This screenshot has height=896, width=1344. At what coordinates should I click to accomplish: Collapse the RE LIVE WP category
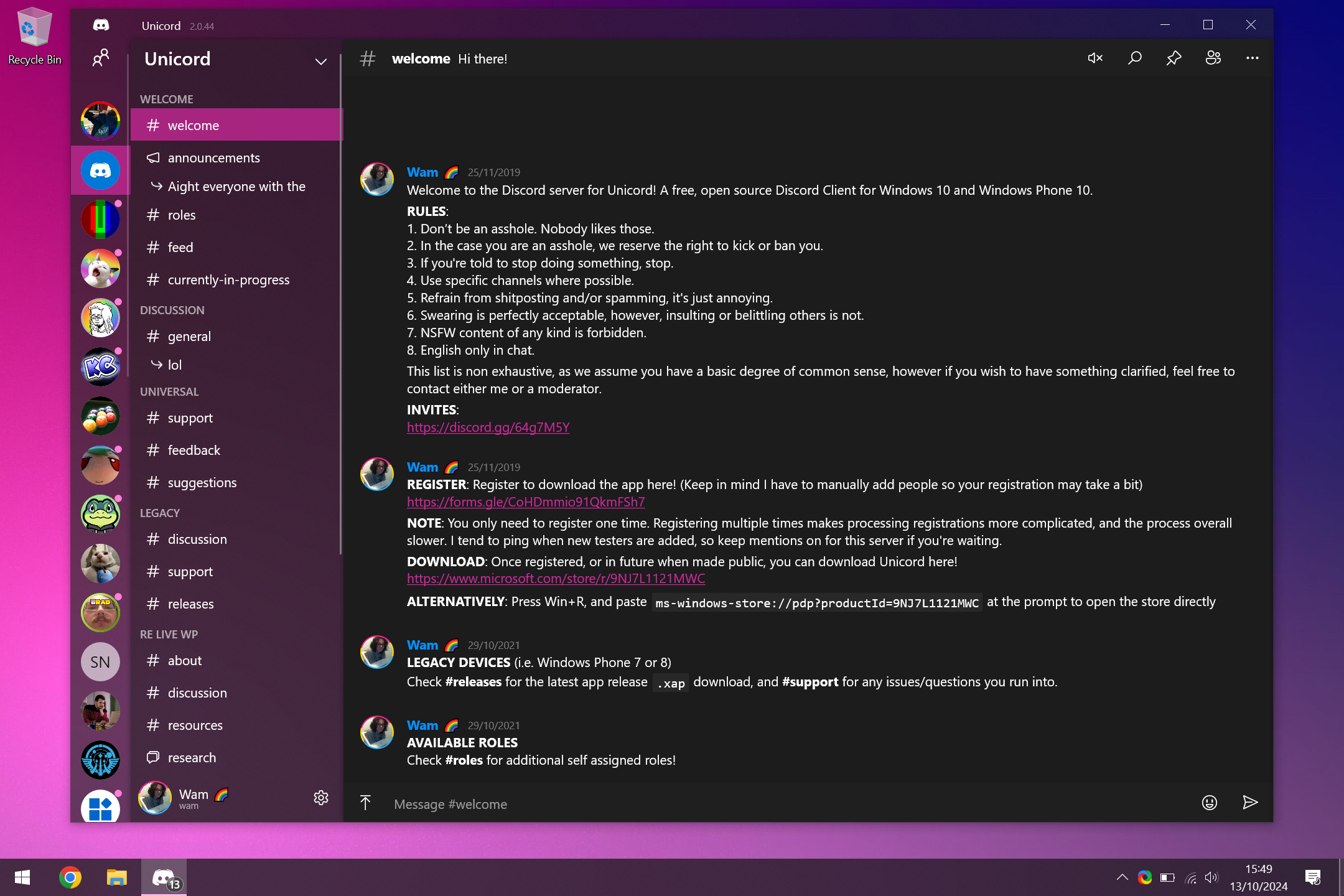click(x=169, y=634)
